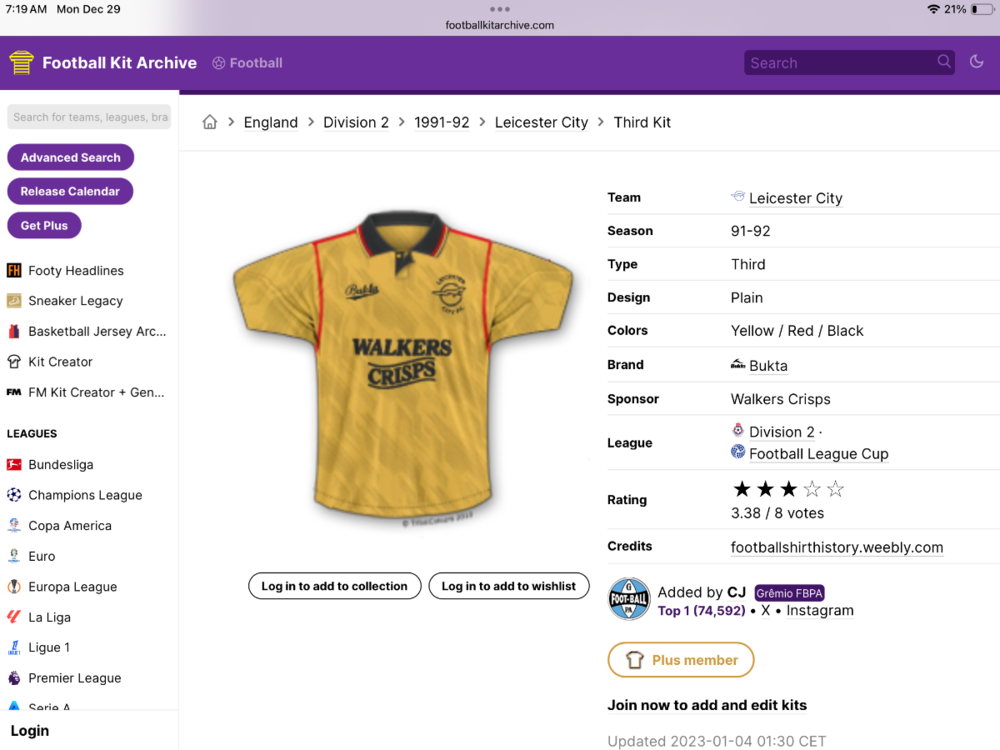
Task: Rate the kit three stars
Action: coord(789,489)
